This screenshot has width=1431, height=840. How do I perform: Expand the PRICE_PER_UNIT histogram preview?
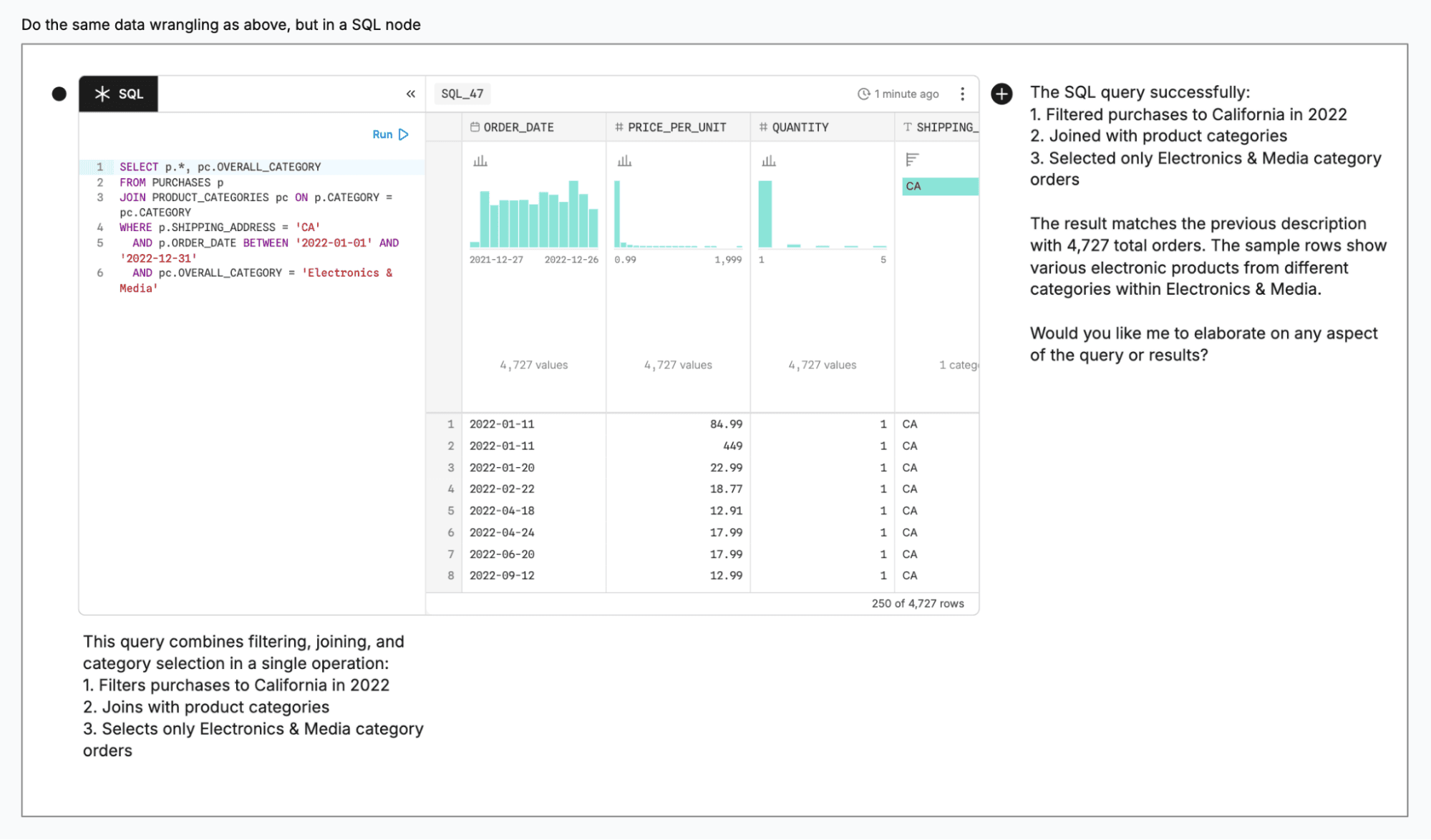[x=624, y=160]
